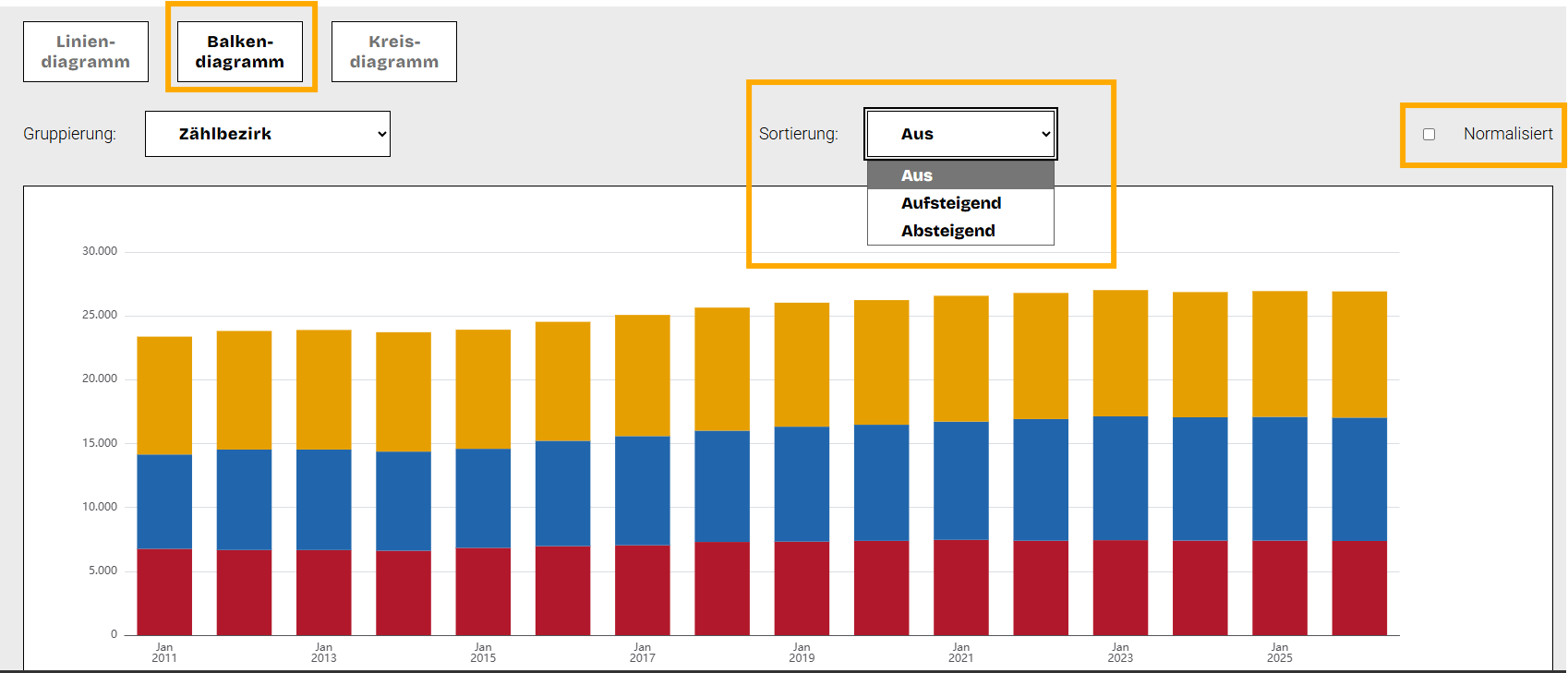Click the yellow segment of the Jan 2017 bar
This screenshot has height=673, width=1568.
tap(643, 376)
